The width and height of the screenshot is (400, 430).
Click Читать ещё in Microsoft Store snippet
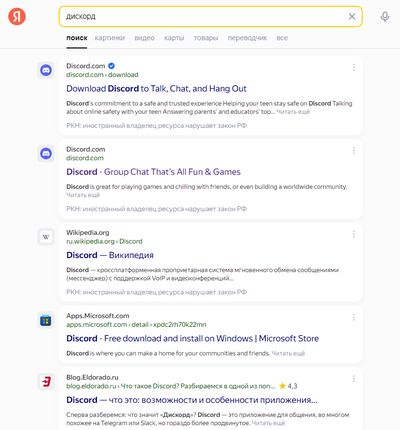tap(288, 353)
